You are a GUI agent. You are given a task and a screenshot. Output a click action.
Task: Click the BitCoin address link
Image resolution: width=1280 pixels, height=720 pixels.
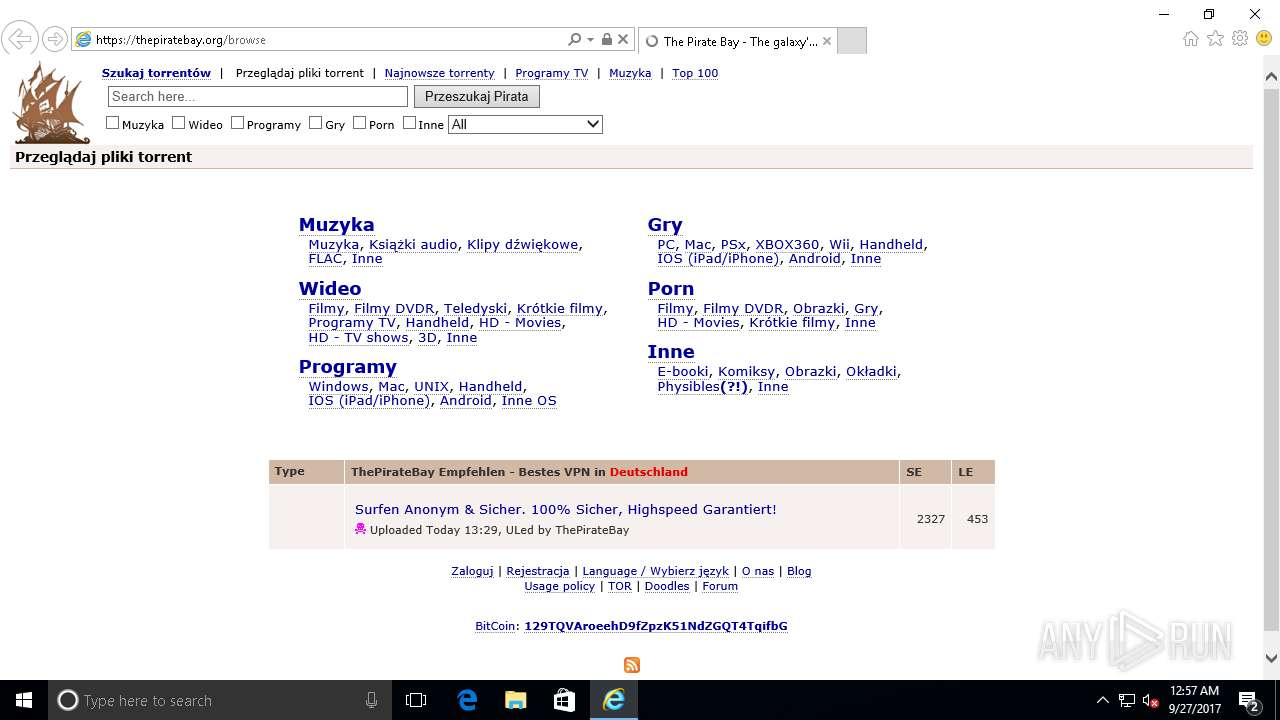coord(656,626)
